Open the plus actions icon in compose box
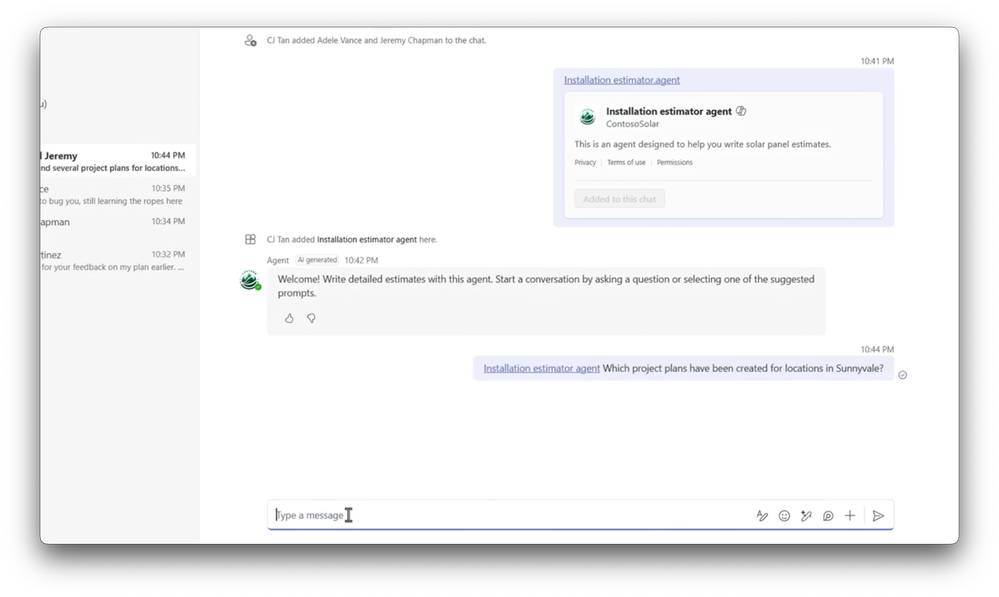This screenshot has width=999, height=597. [x=850, y=515]
